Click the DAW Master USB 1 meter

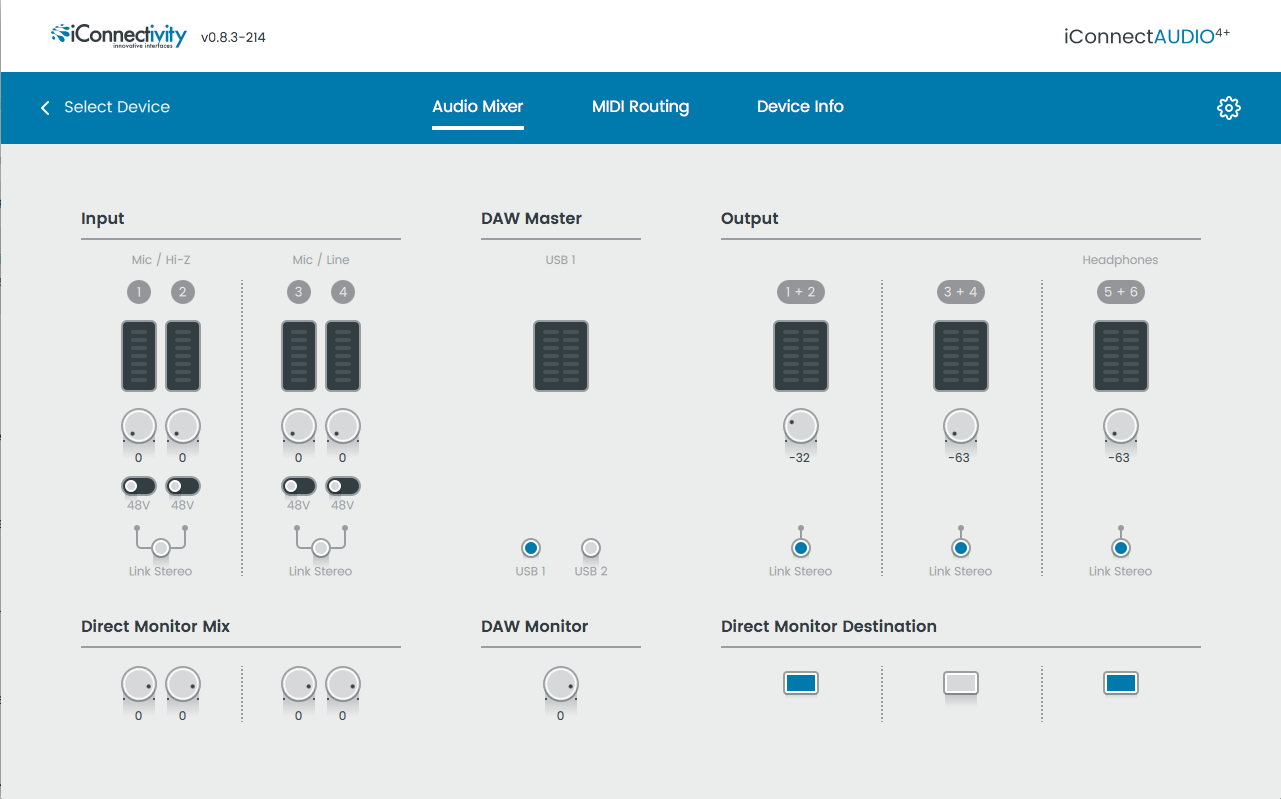point(561,356)
